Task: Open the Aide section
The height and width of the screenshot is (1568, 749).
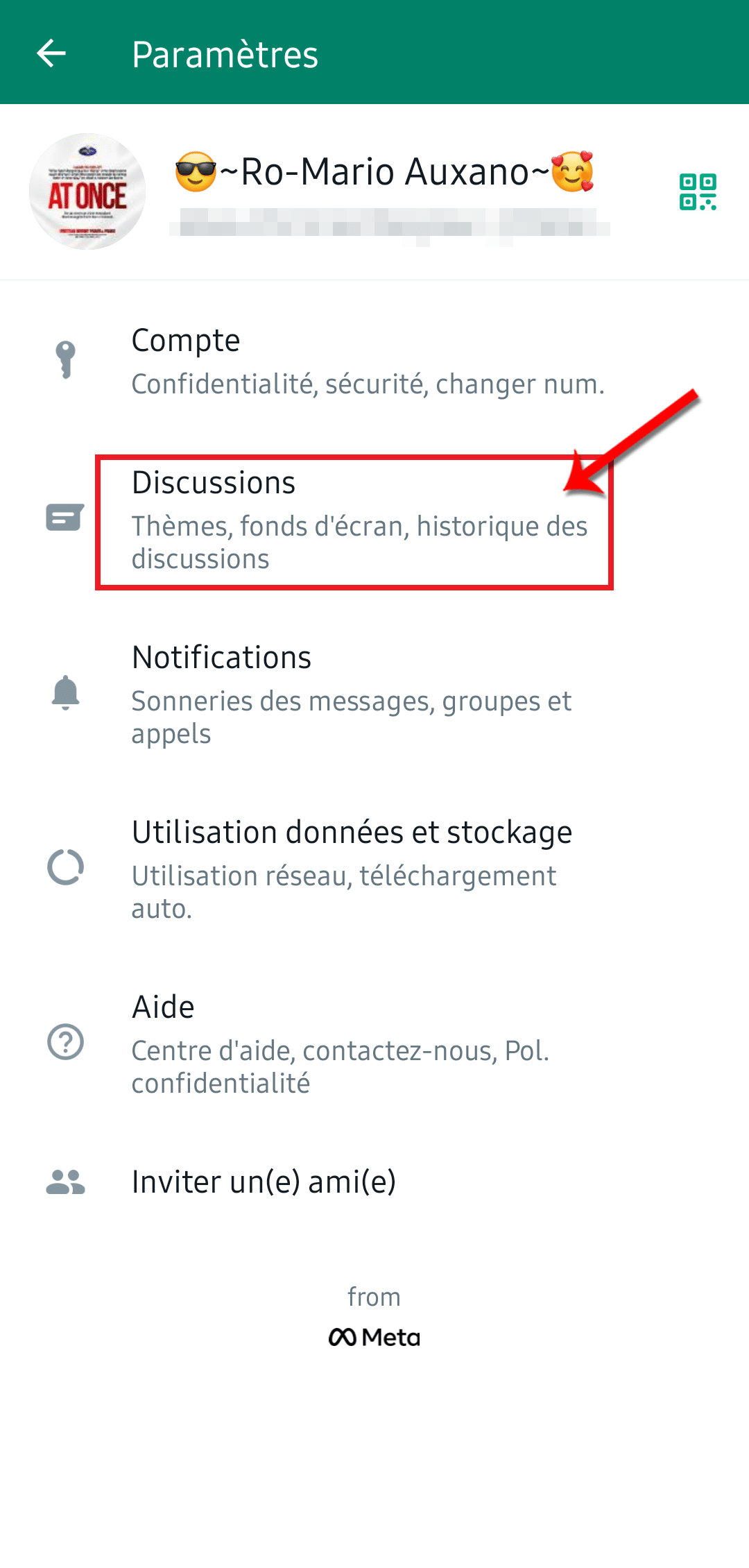Action: click(374, 1043)
